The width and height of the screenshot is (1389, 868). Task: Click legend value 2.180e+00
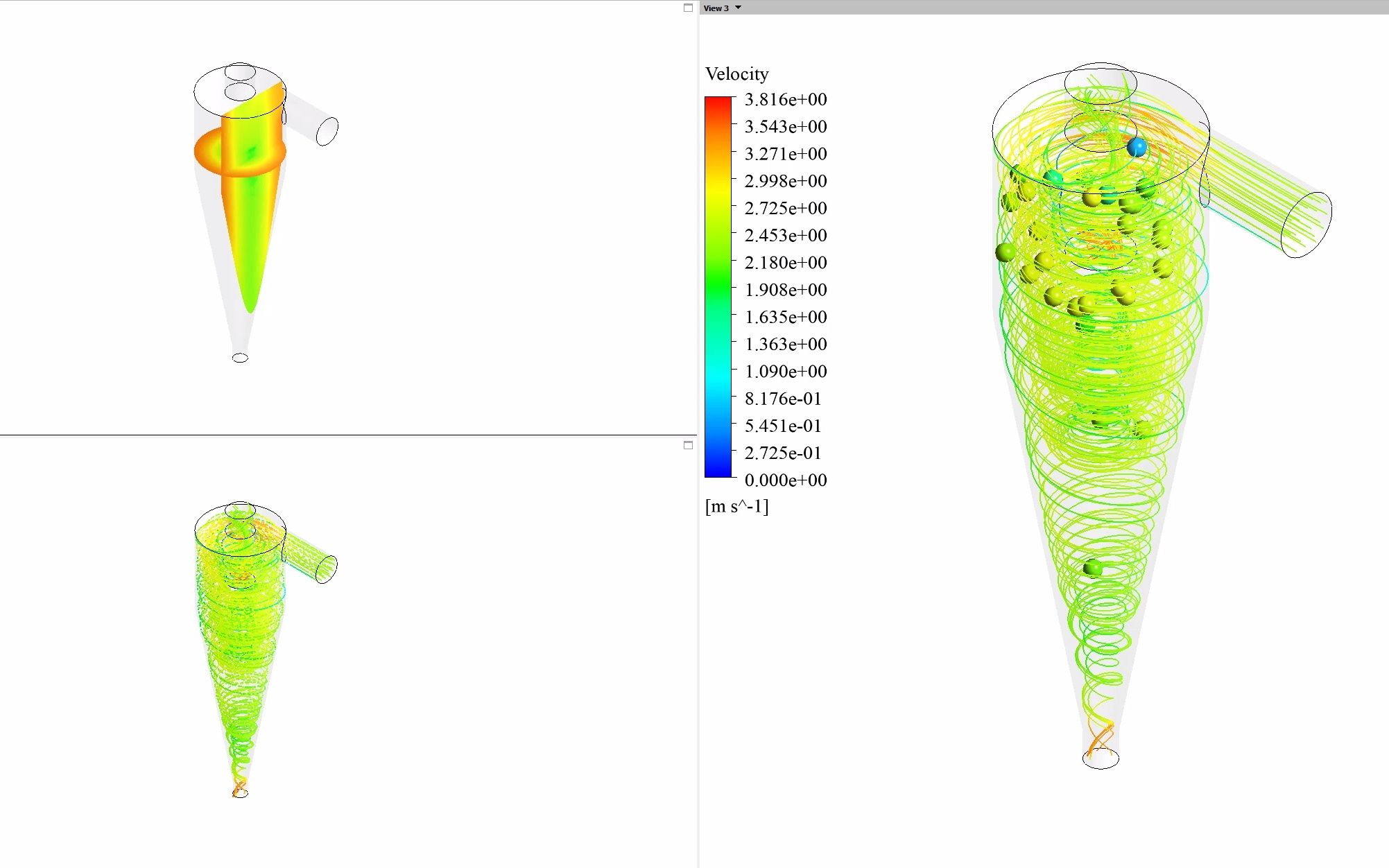[786, 262]
